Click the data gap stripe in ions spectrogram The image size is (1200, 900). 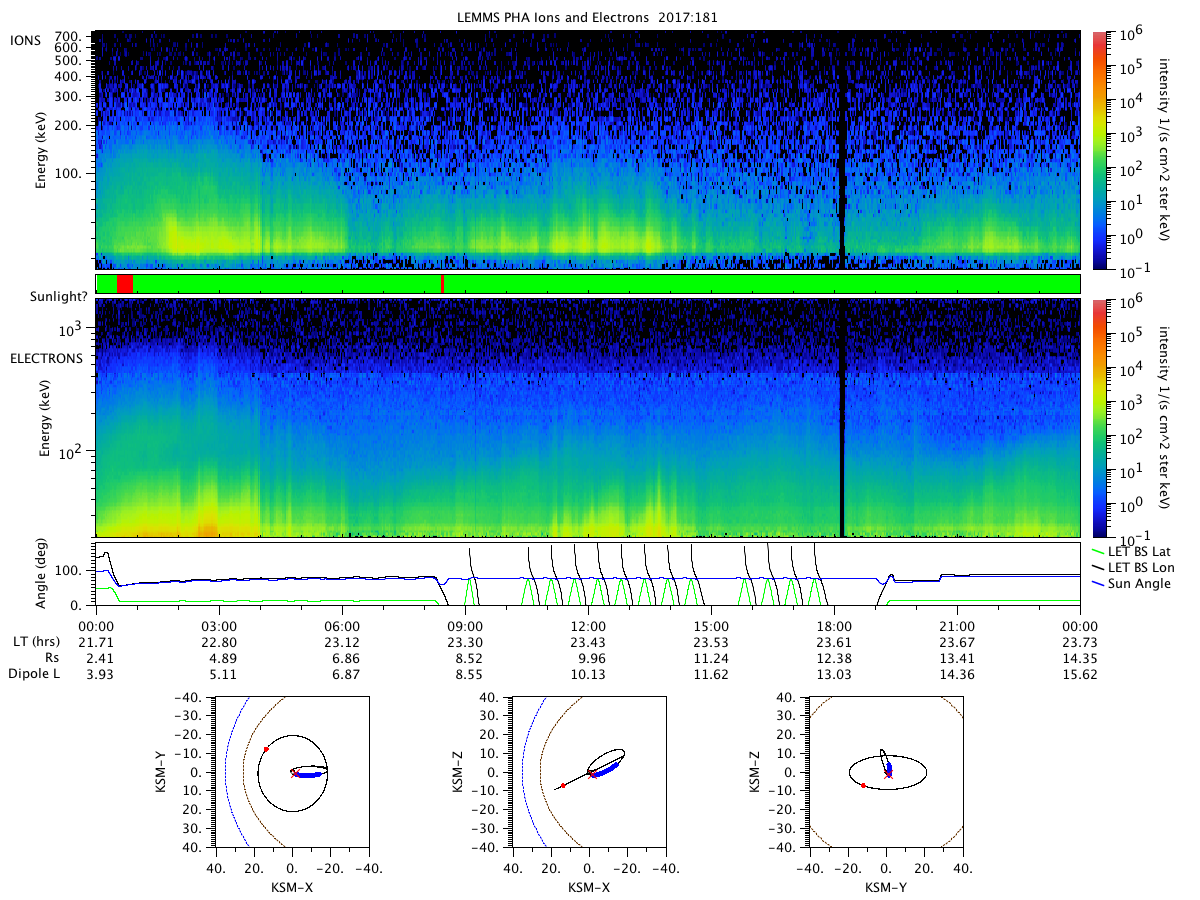842,150
